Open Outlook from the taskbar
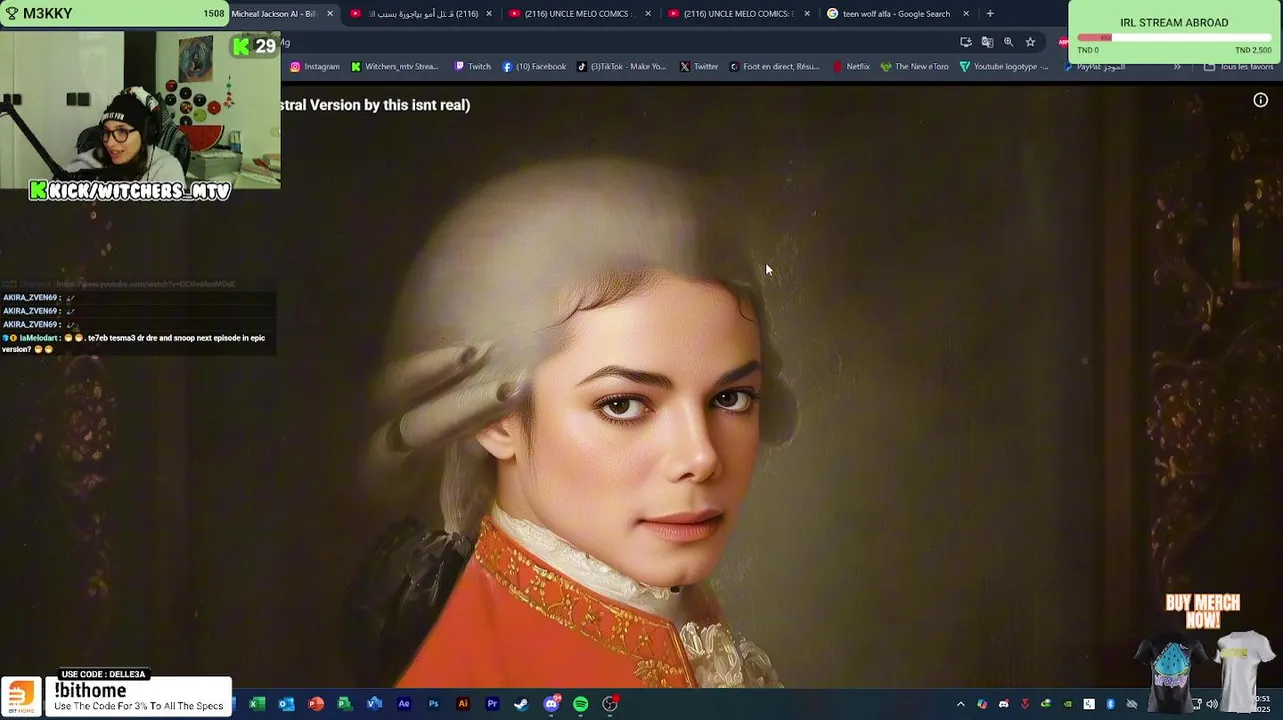Viewport: 1283px width, 720px height. point(286,704)
